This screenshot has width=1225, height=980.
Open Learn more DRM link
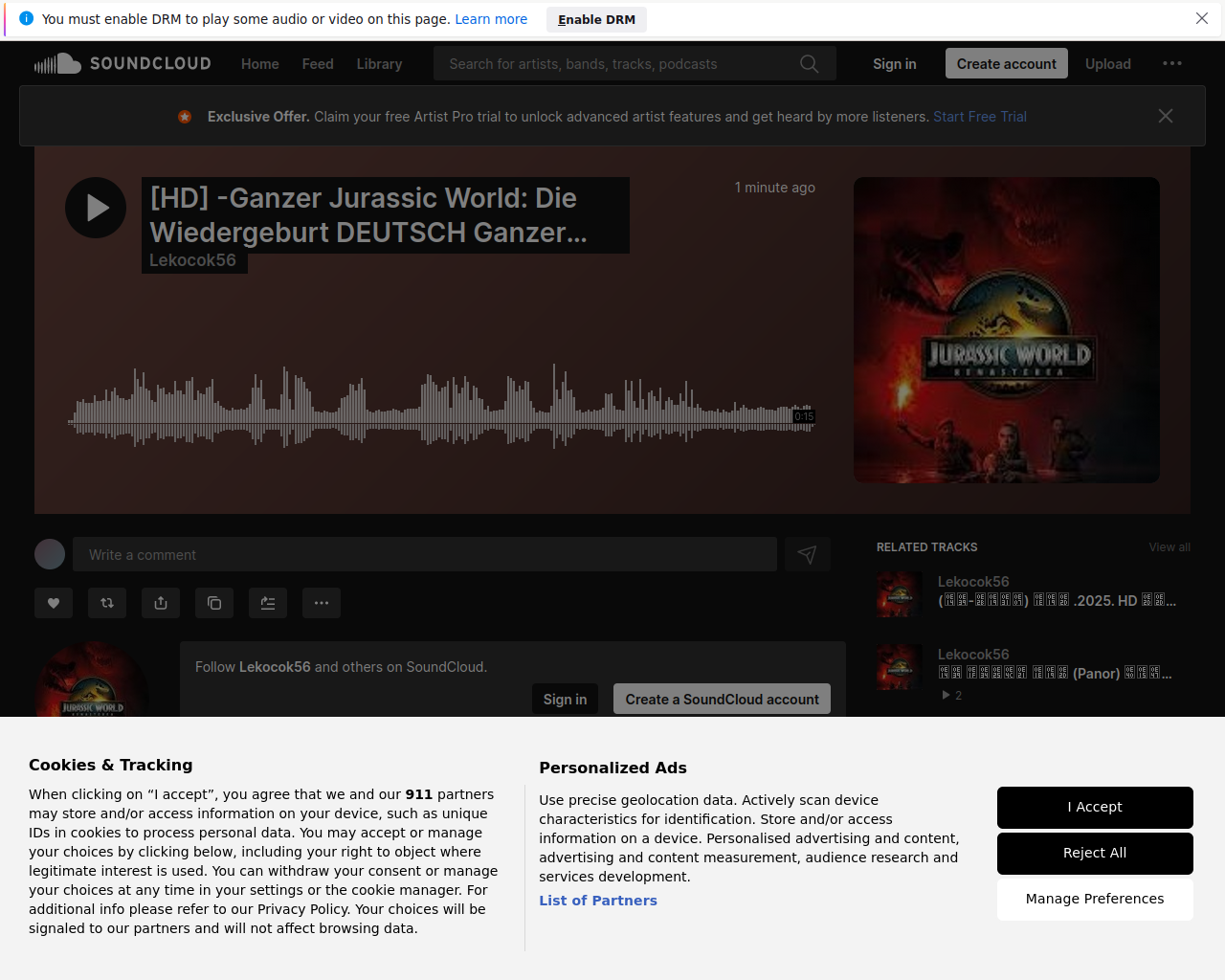click(491, 19)
